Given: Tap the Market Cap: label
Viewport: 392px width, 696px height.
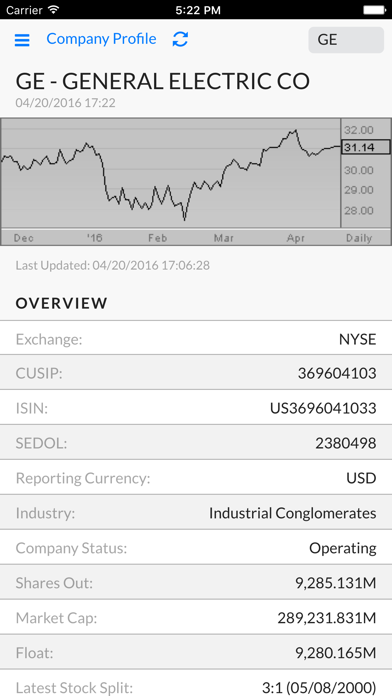Looking at the screenshot, I should point(56,618).
